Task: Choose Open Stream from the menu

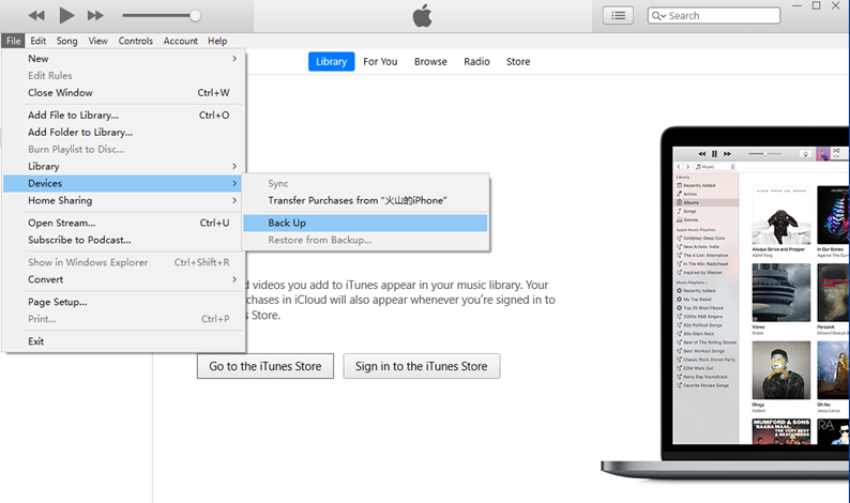Action: tap(124, 223)
